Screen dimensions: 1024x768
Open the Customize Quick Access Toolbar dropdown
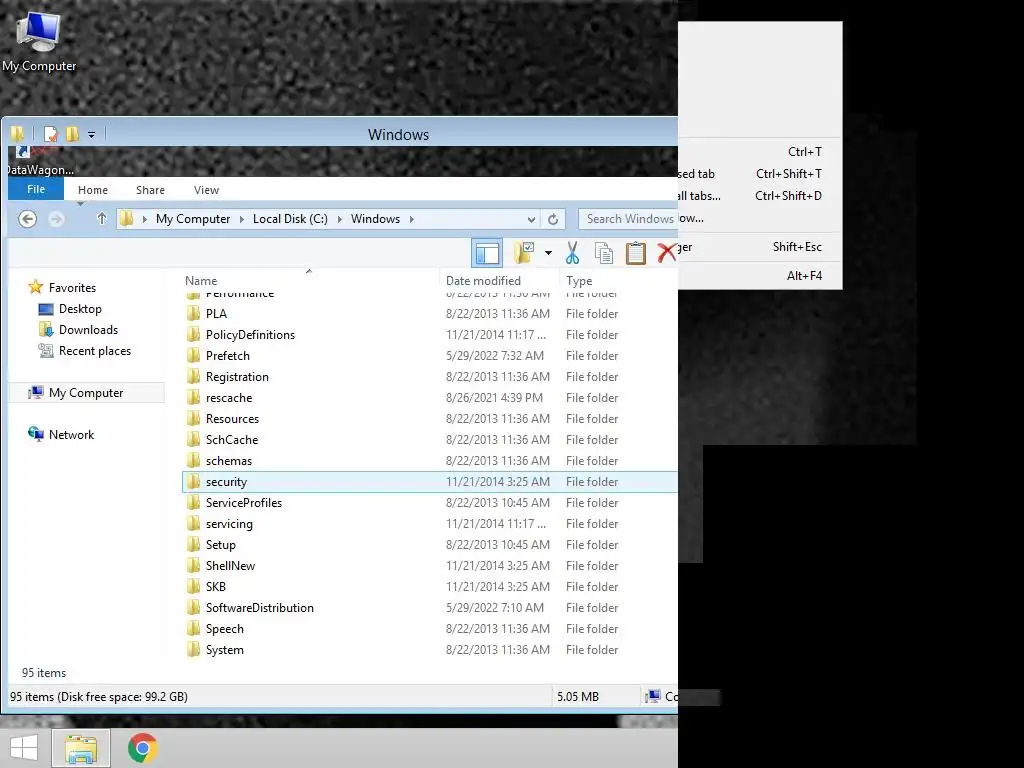(x=91, y=135)
